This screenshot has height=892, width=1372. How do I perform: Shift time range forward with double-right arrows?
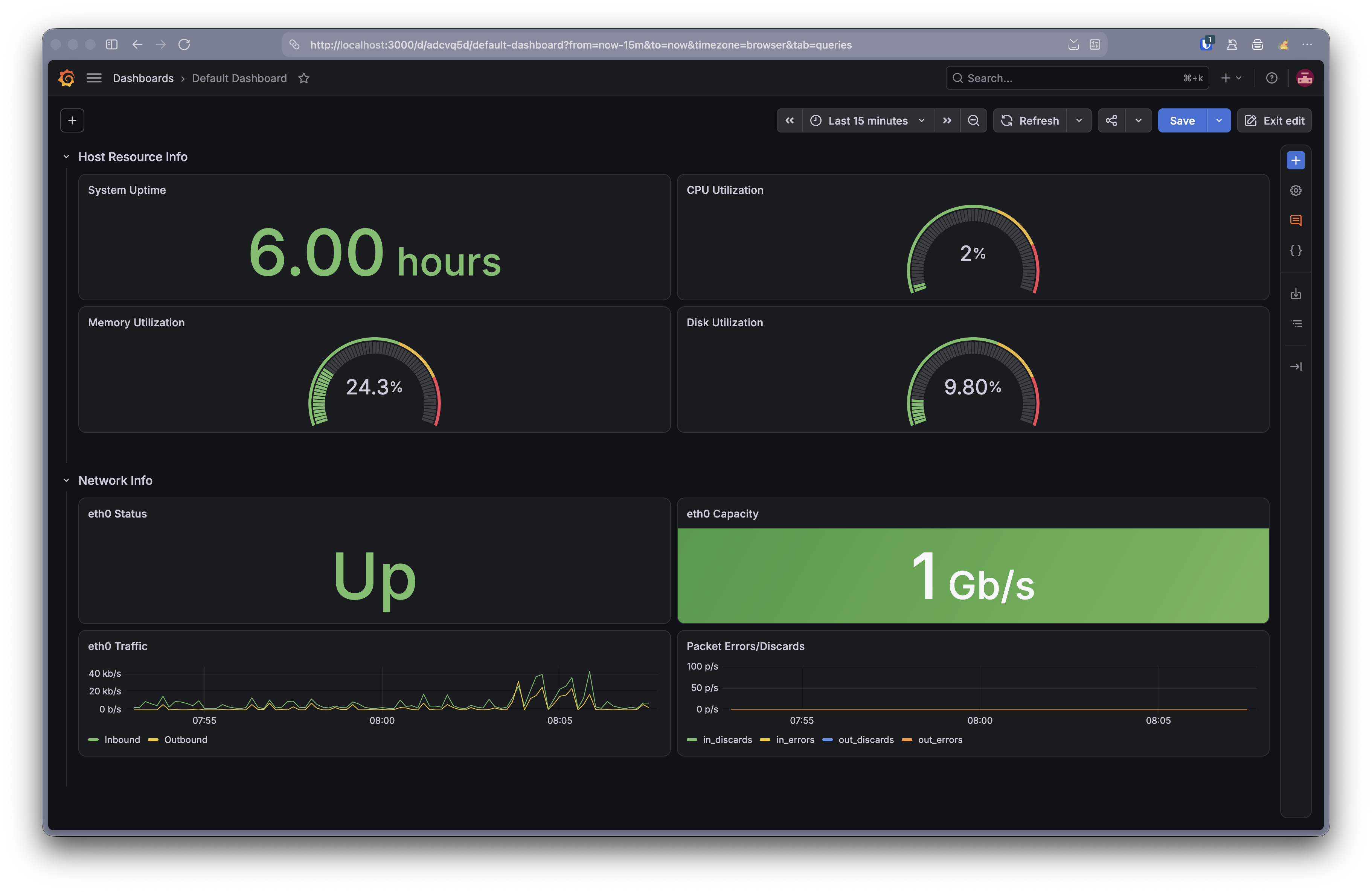pos(947,120)
